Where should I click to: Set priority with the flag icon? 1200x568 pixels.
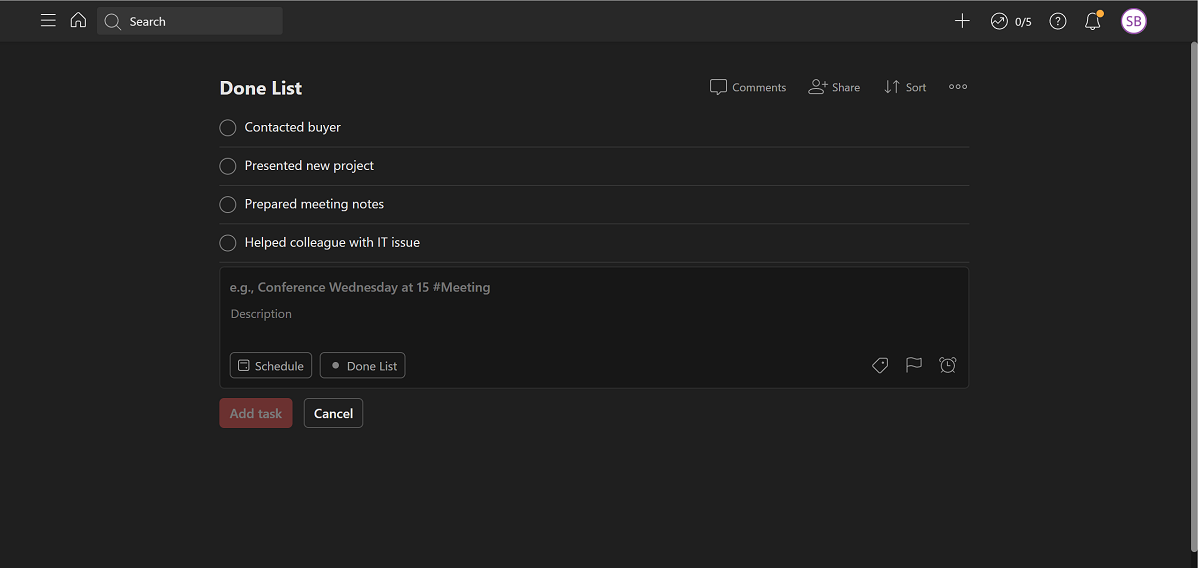(x=914, y=366)
